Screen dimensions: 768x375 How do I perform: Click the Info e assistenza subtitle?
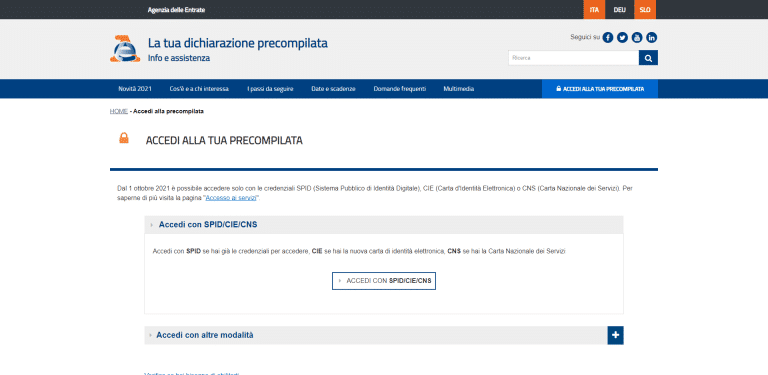coord(179,58)
